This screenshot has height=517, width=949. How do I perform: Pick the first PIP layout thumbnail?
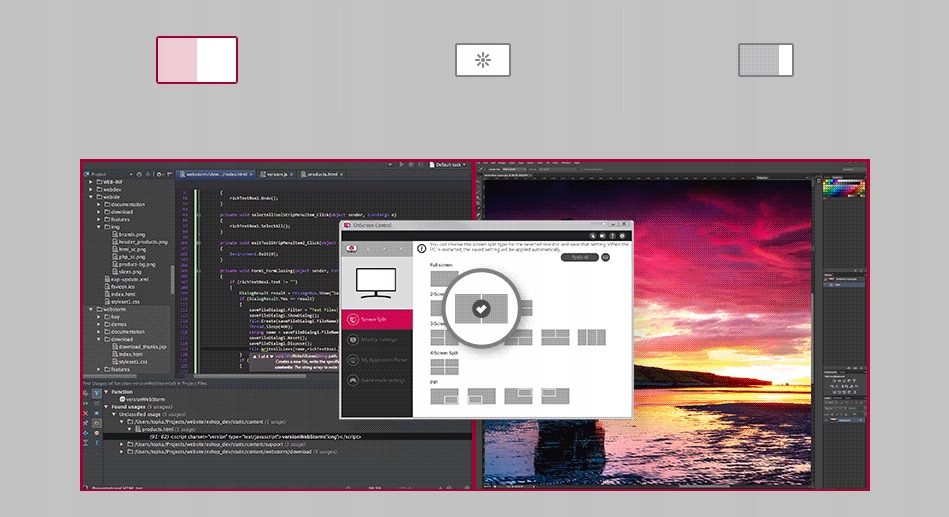click(x=444, y=397)
